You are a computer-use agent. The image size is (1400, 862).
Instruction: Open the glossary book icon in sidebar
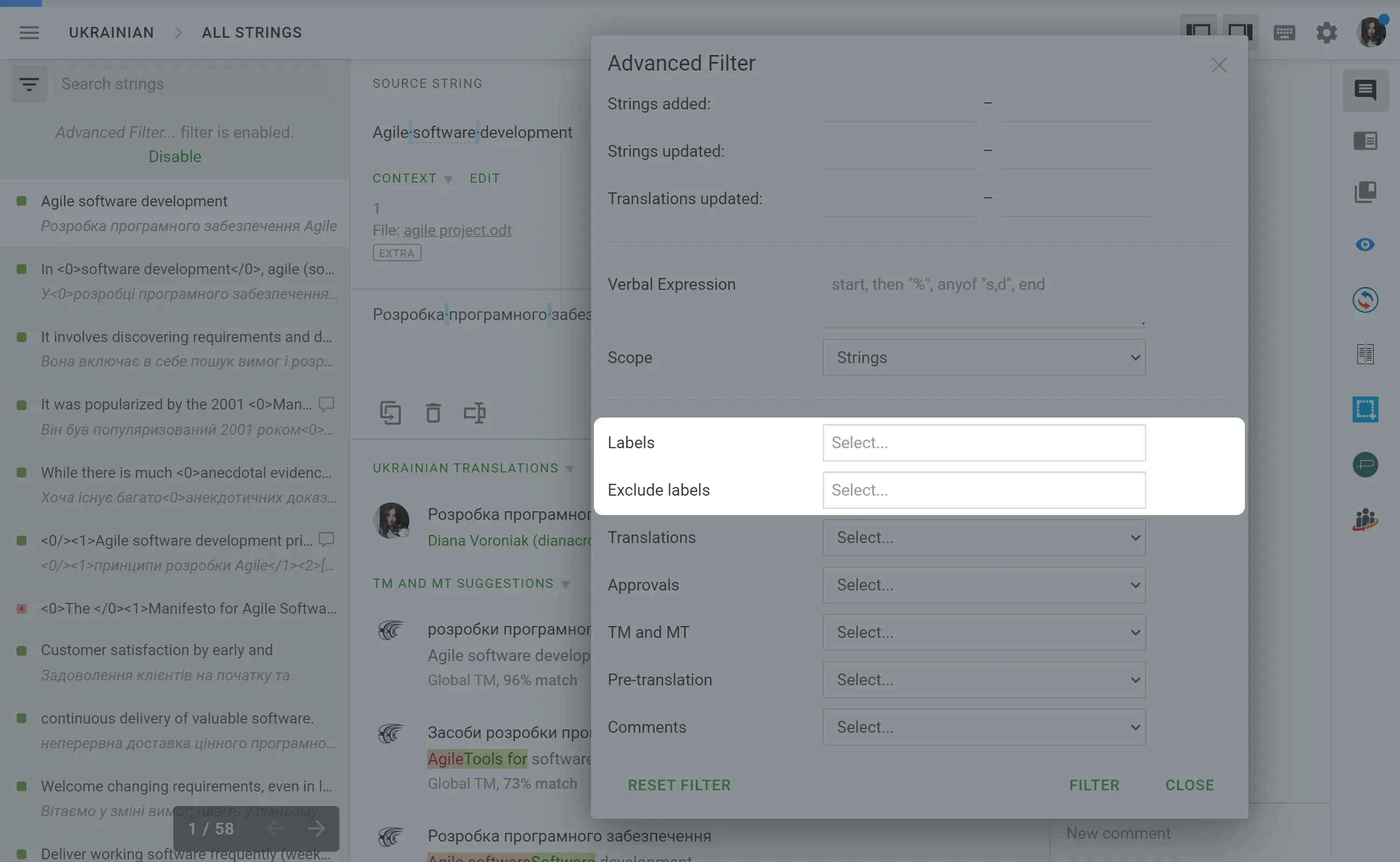(1366, 193)
